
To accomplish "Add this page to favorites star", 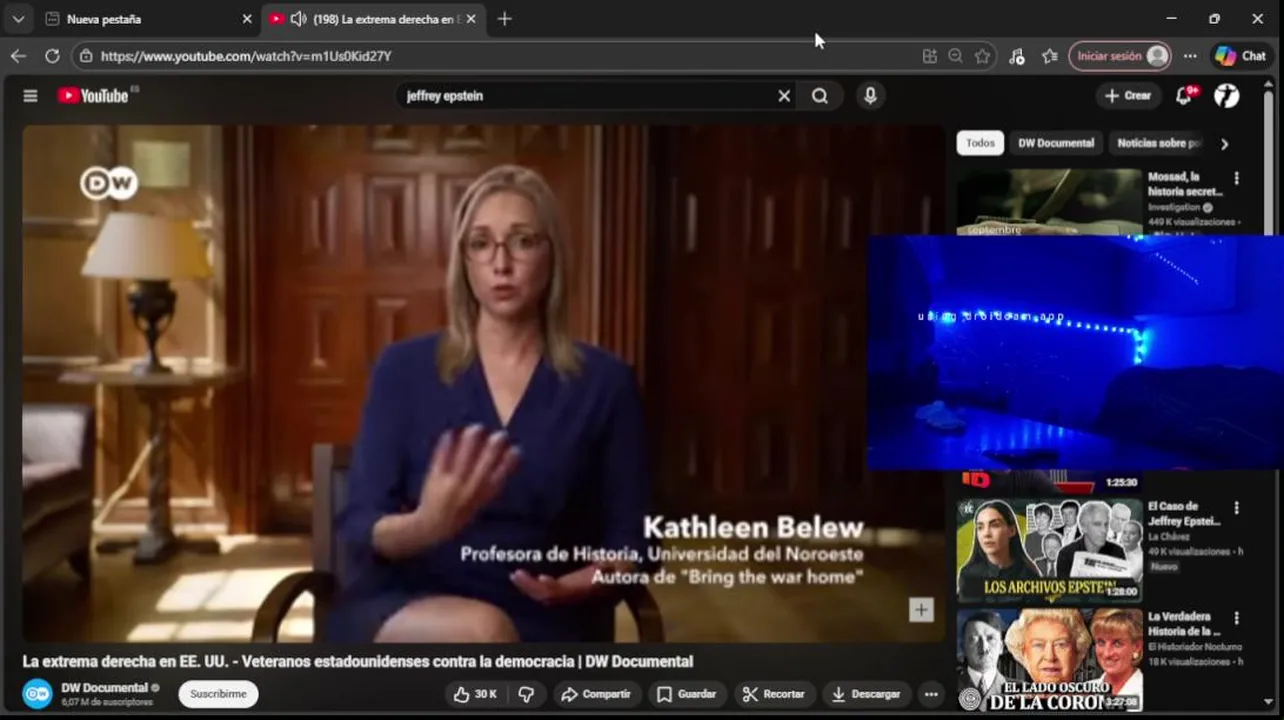I will 983,56.
